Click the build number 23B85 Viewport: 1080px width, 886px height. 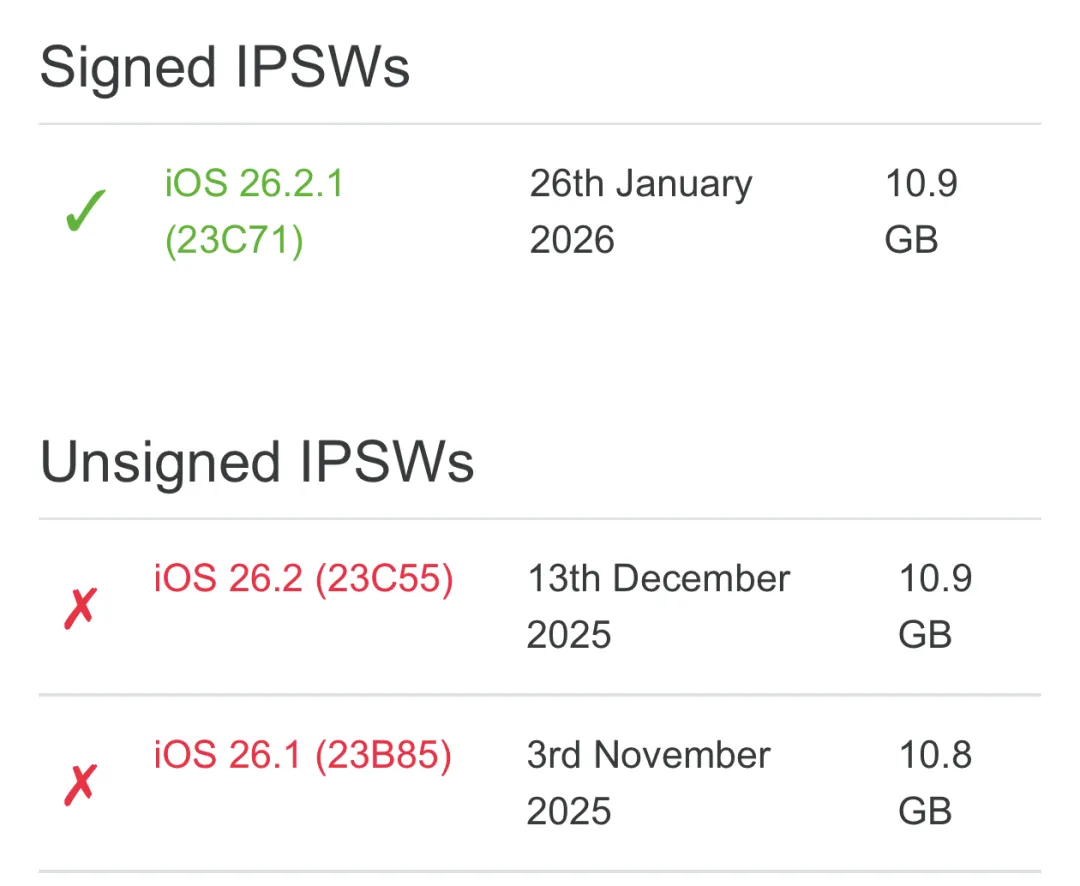pos(383,756)
